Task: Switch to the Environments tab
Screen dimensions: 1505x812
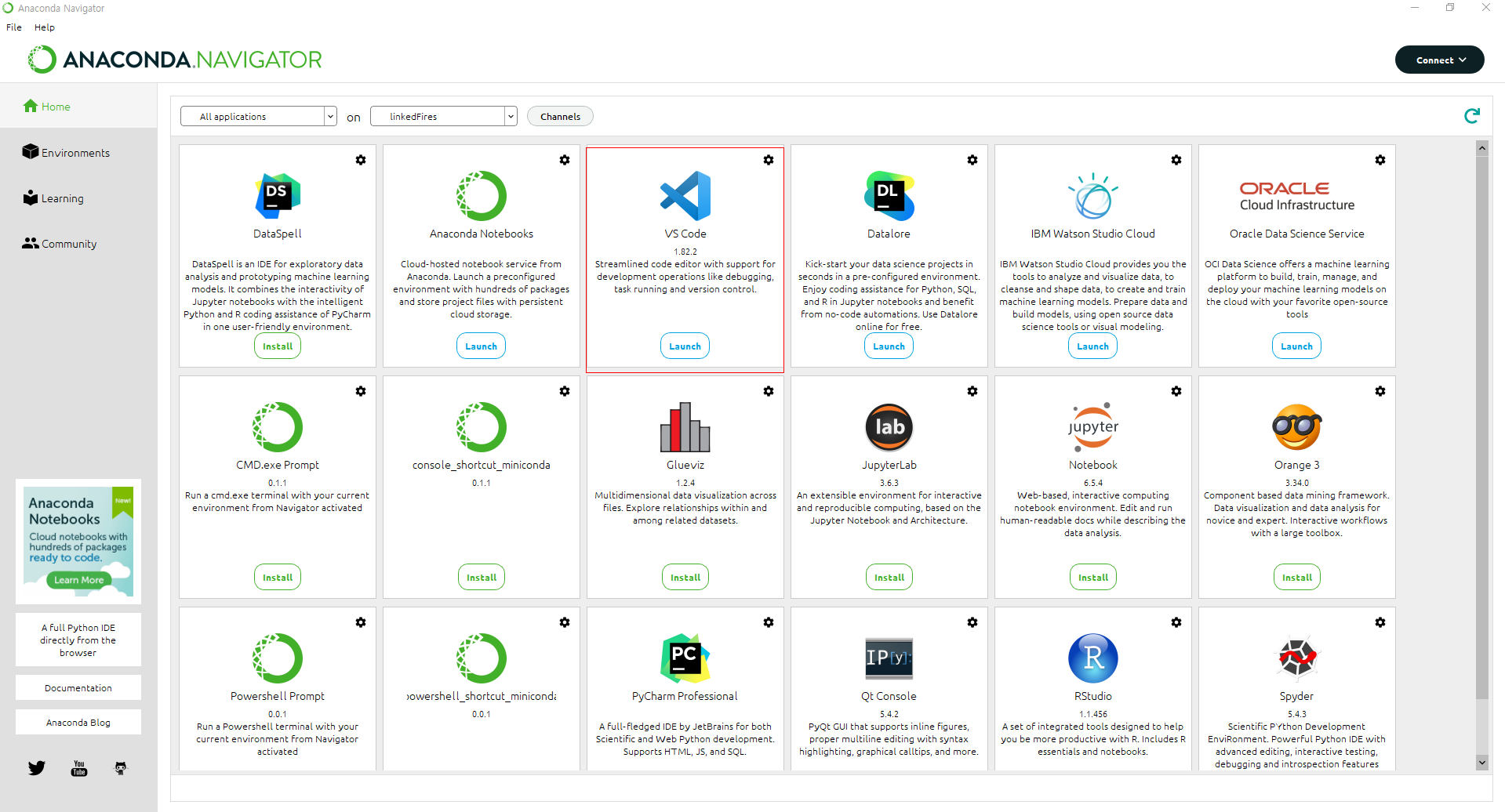Action: (x=78, y=152)
